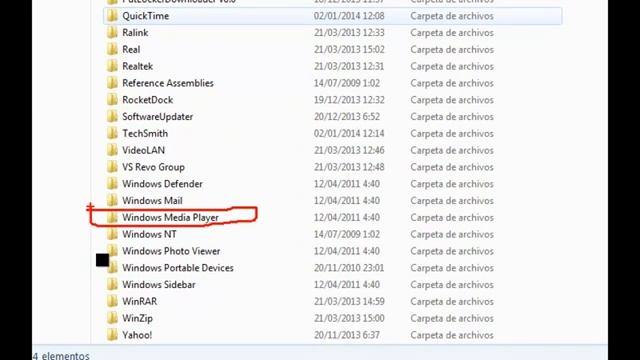Click the WinRAR folder name
Image resolution: width=640 pixels, height=360 pixels.
pyautogui.click(x=140, y=301)
